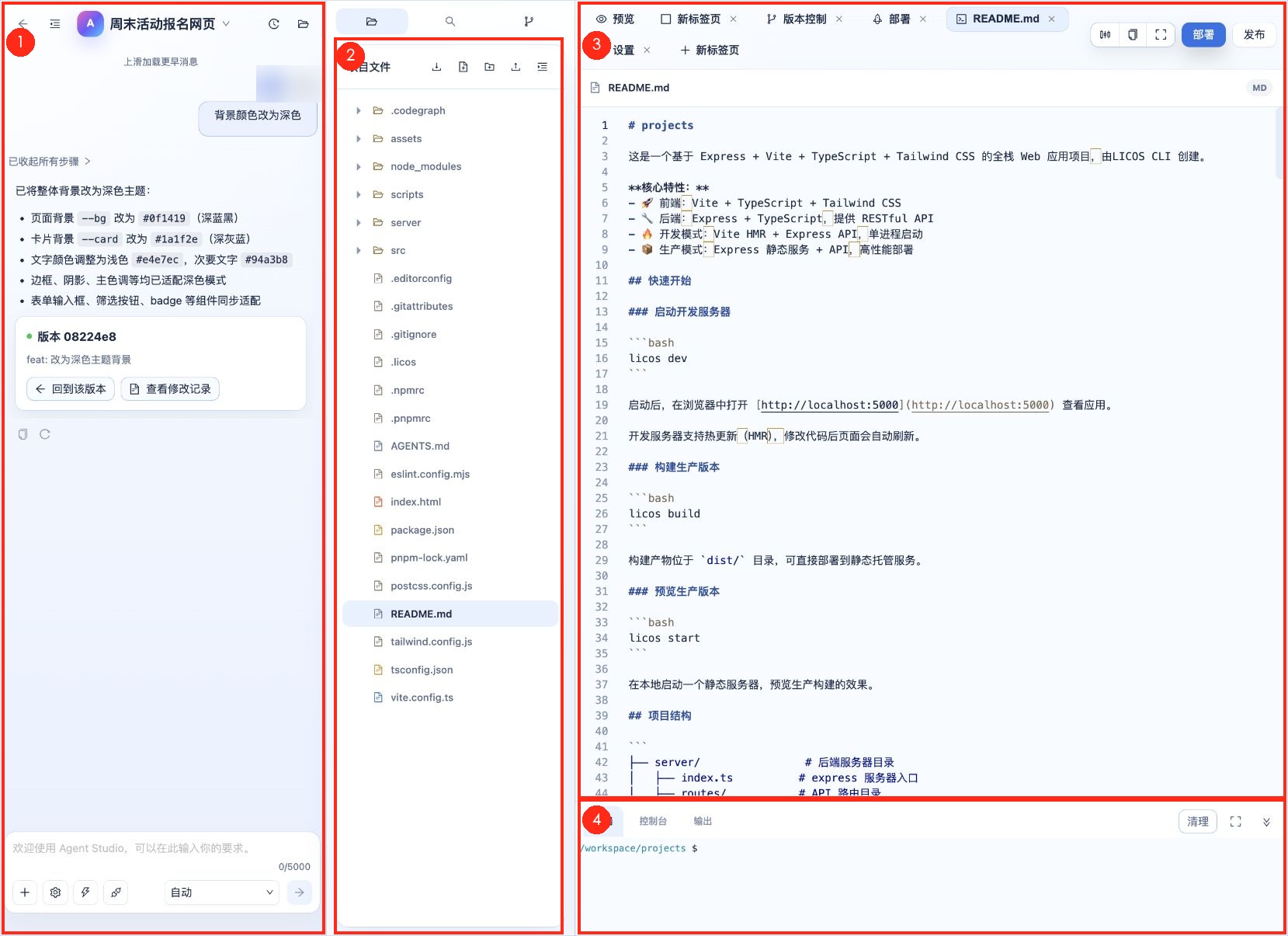Click the 回到该版本 revert button
This screenshot has height=936, width=1288.
(71, 388)
